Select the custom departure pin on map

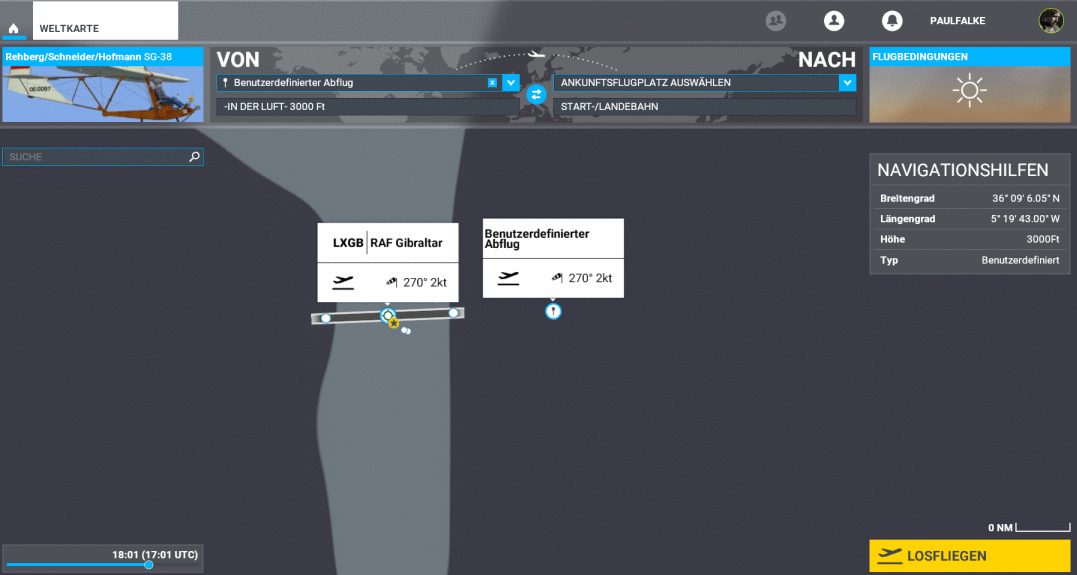click(x=553, y=311)
